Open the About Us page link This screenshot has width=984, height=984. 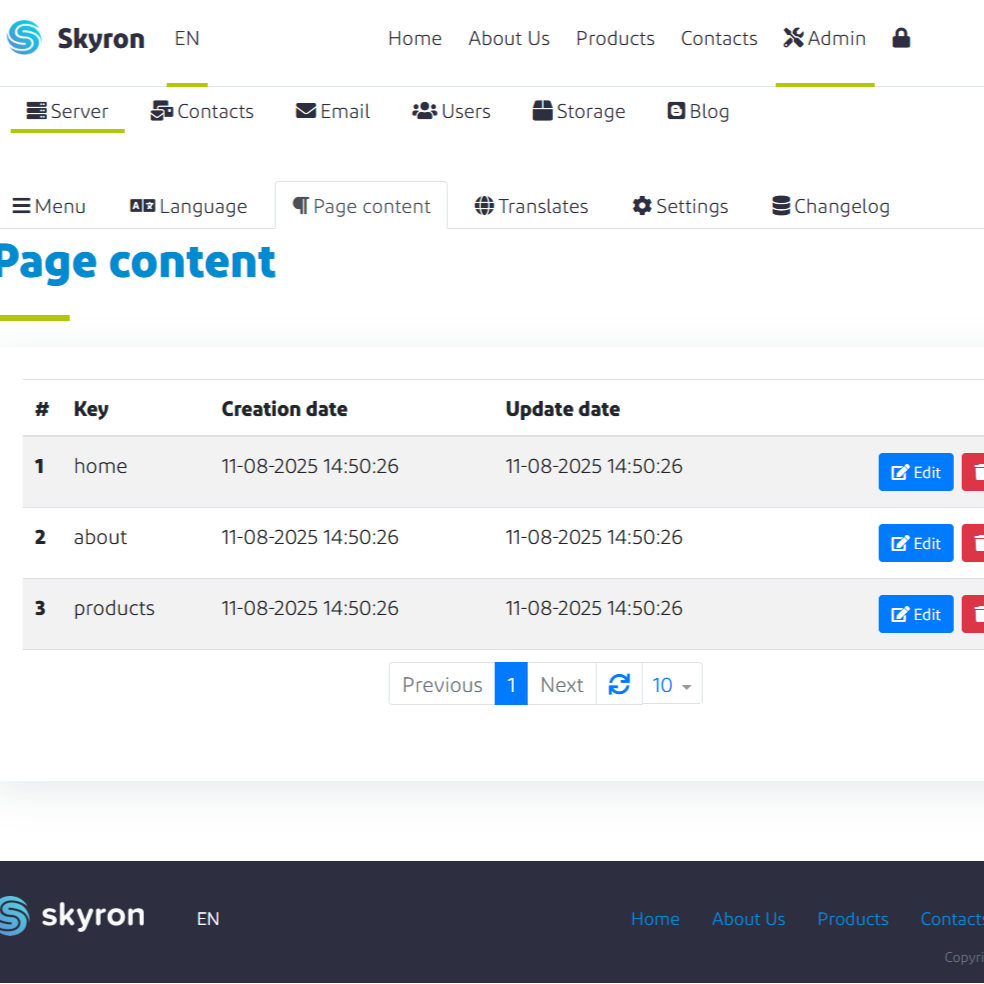click(x=508, y=38)
